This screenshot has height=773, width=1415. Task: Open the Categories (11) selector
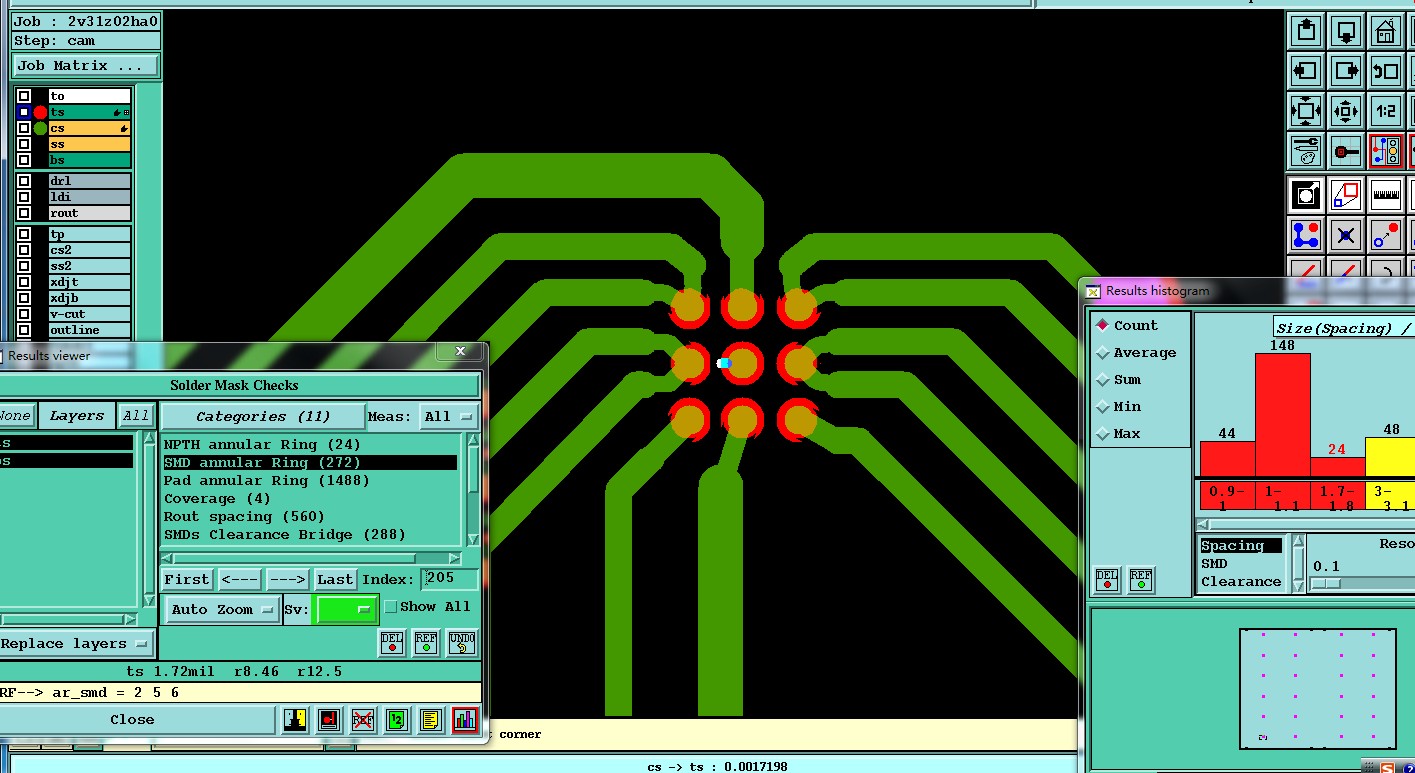pos(263,416)
